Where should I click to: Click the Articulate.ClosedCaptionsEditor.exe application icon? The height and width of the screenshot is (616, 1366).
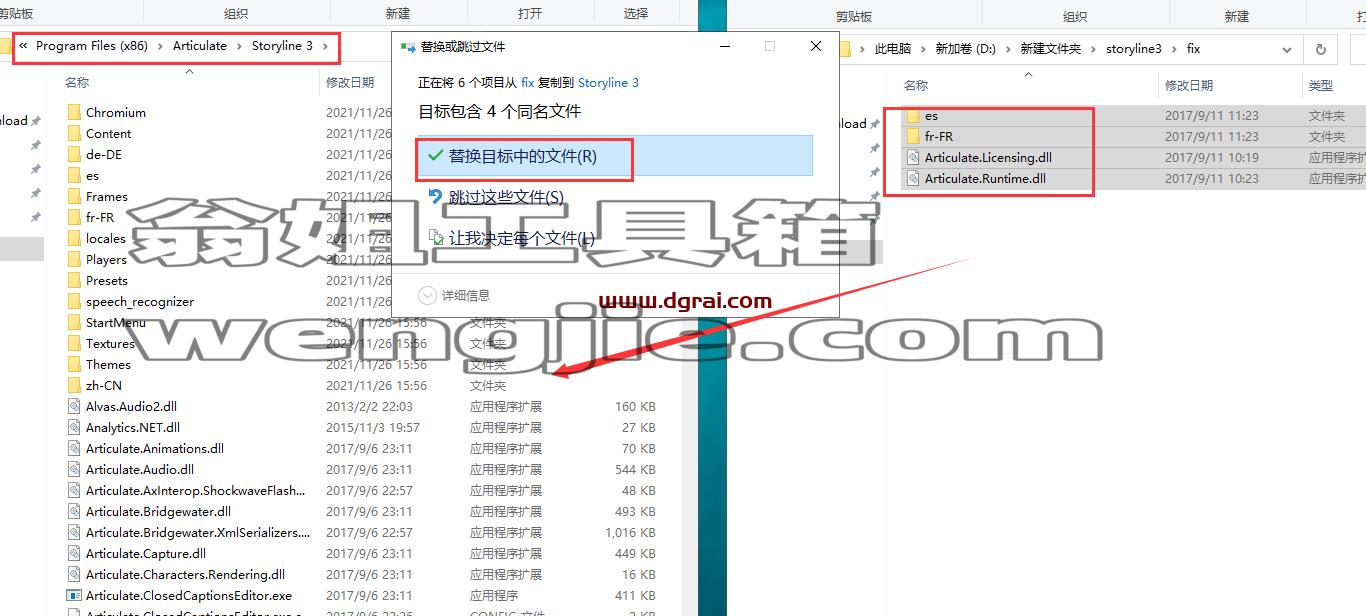(x=74, y=596)
